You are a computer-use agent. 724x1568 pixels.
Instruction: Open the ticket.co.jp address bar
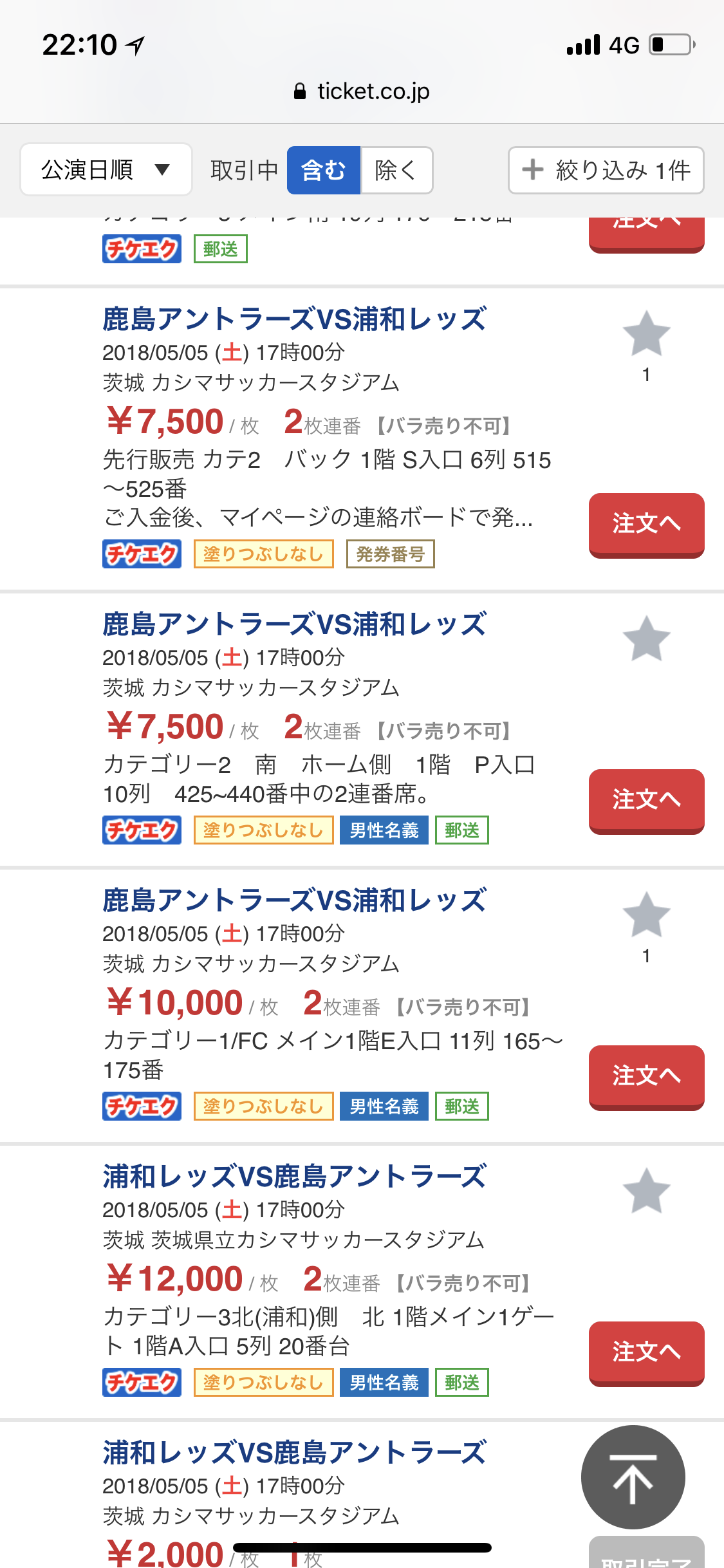point(373,91)
